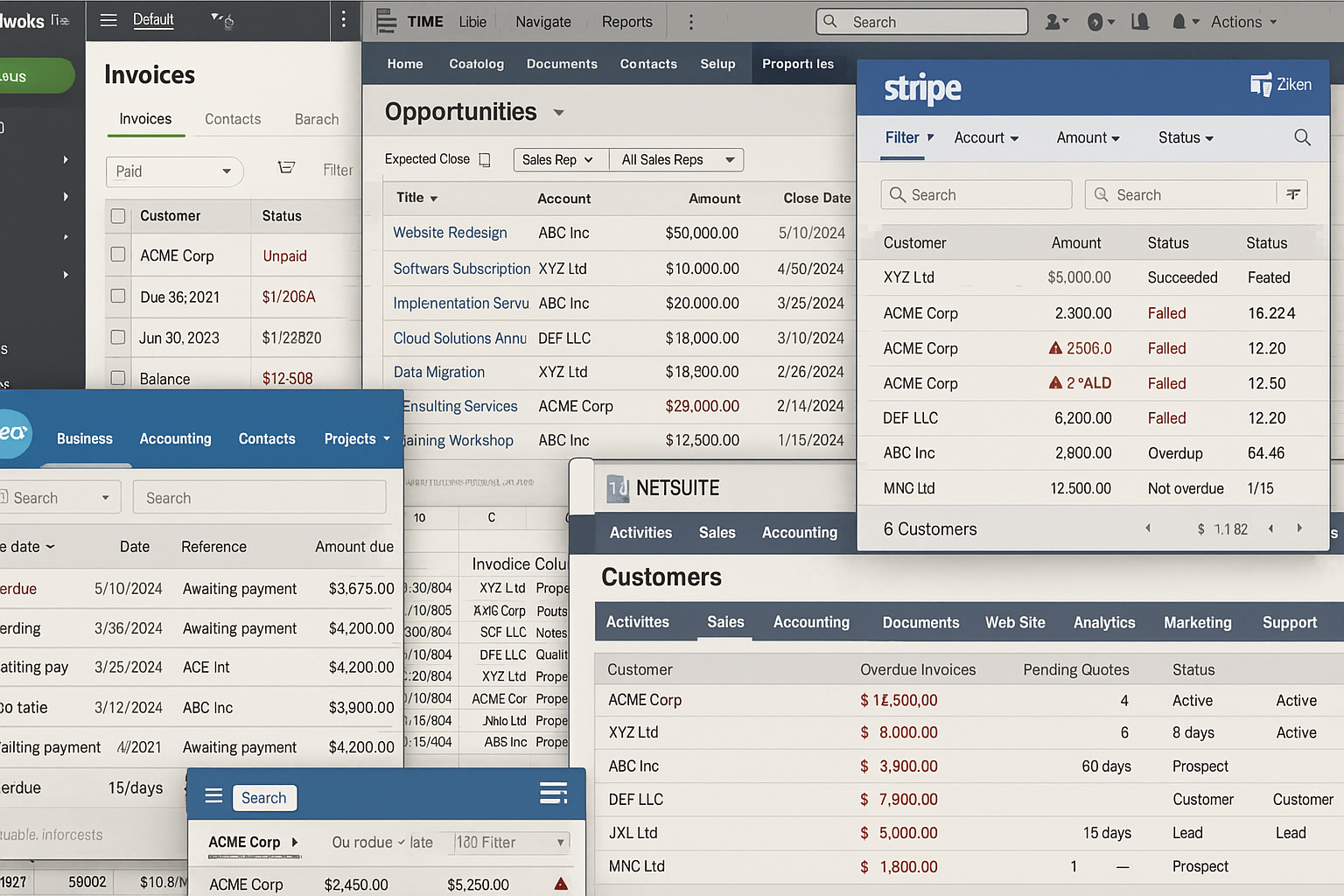The height and width of the screenshot is (896, 1344).
Task: Click the circular arrow icon in top bar
Action: [1095, 22]
